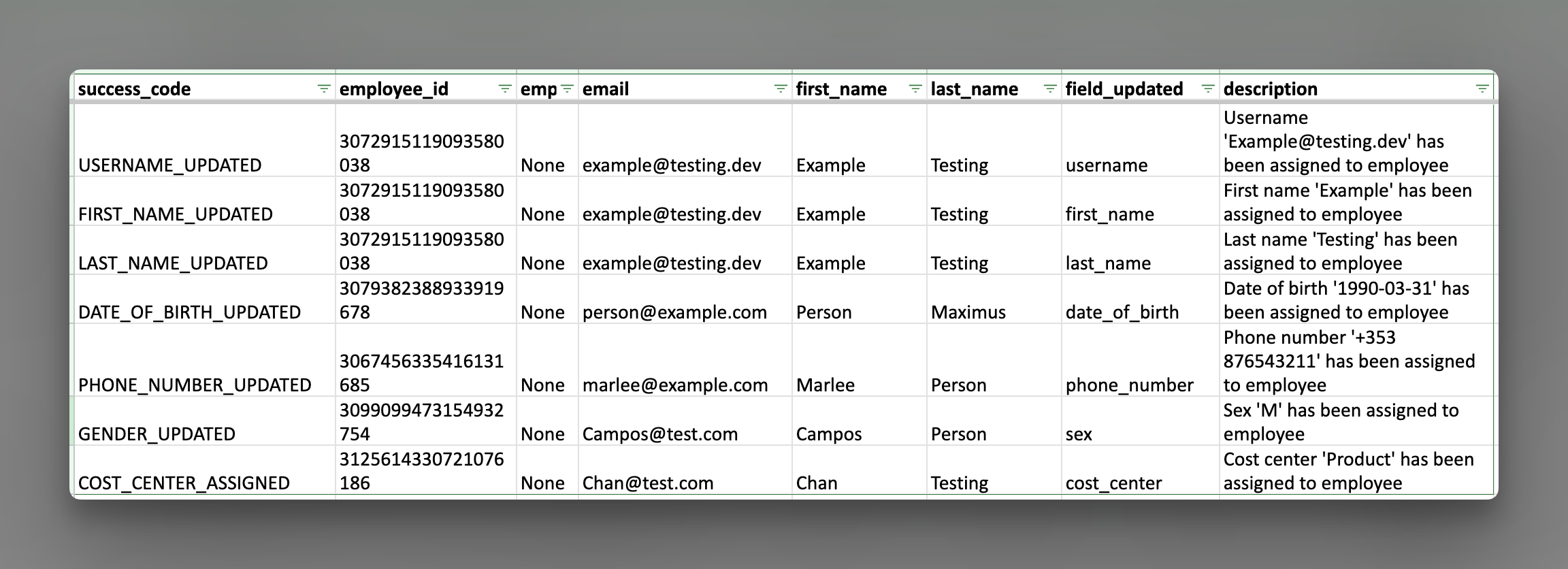The image size is (1568, 569).
Task: Open the success_code column filter
Action: click(324, 89)
